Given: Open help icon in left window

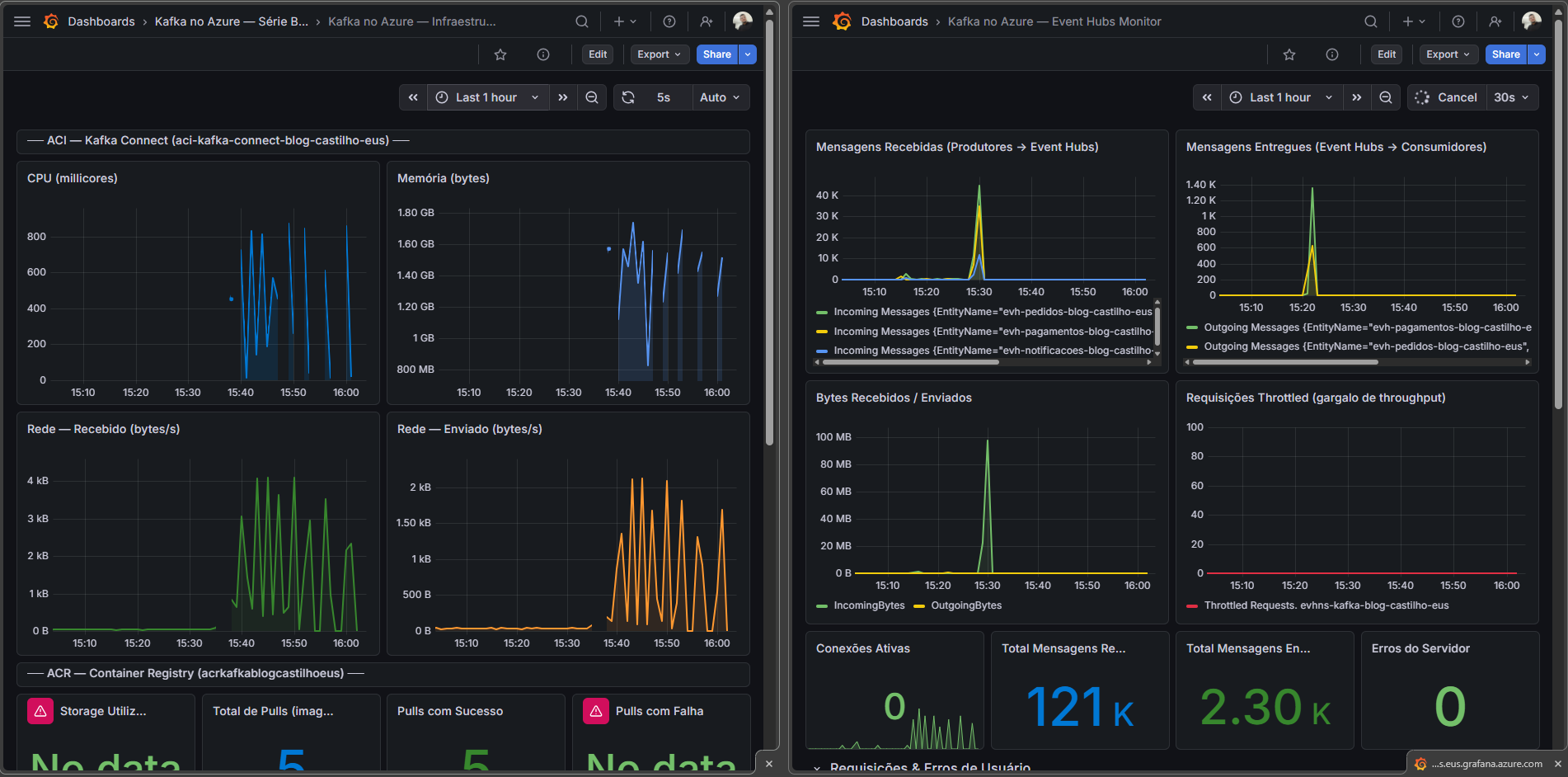Looking at the screenshot, I should click(669, 21).
